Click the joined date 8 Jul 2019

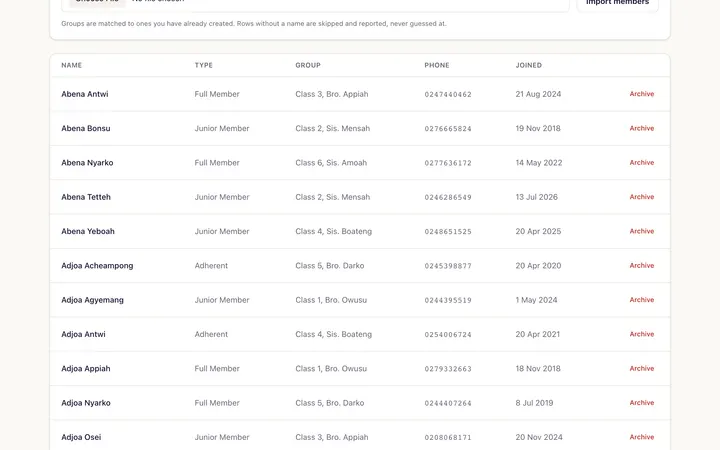534,403
